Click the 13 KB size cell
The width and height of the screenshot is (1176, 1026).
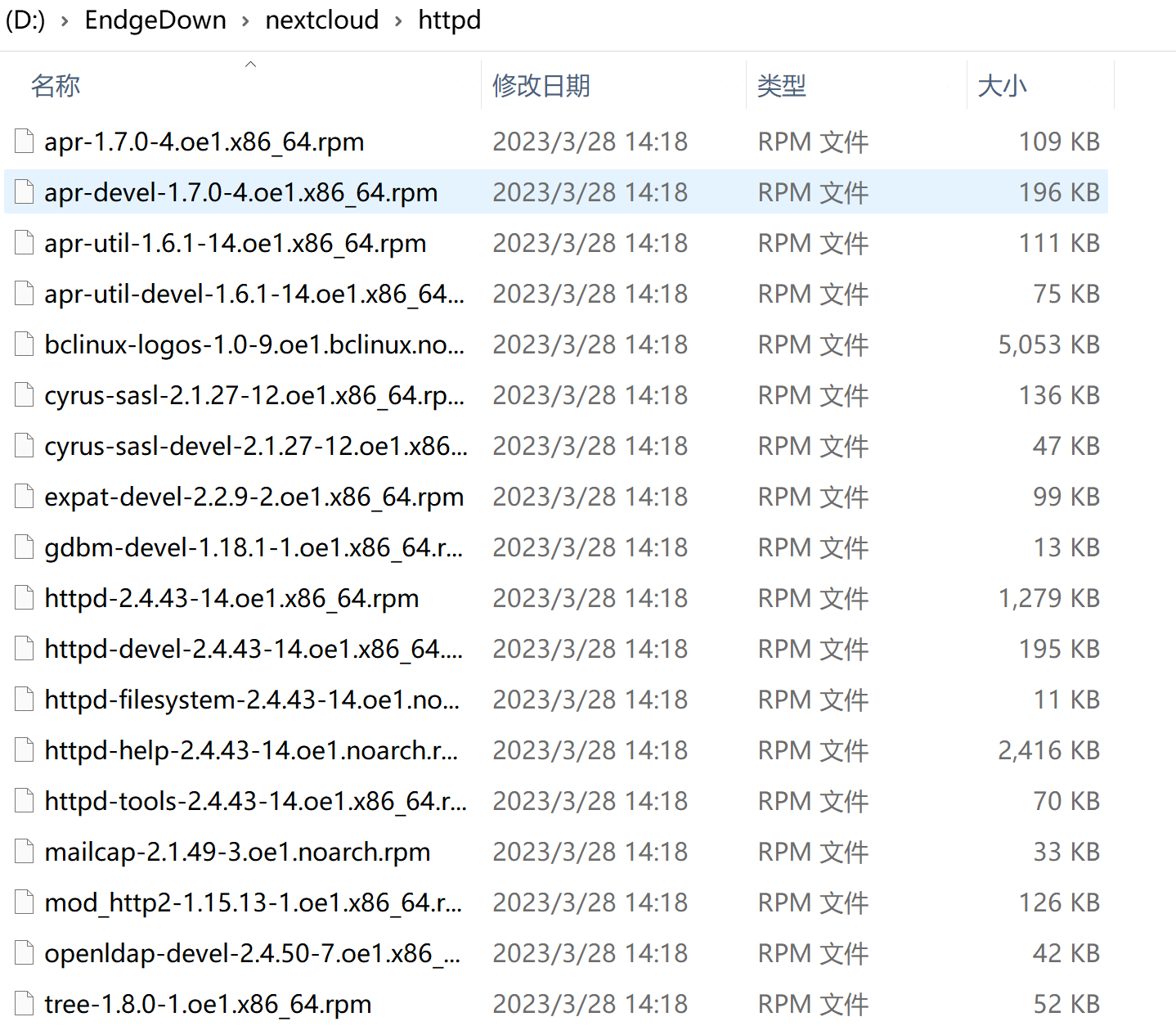pos(1067,547)
